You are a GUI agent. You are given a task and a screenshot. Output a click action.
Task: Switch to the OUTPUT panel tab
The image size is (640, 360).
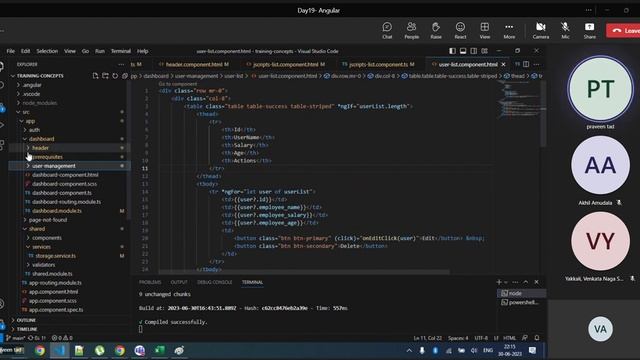tap(179, 282)
